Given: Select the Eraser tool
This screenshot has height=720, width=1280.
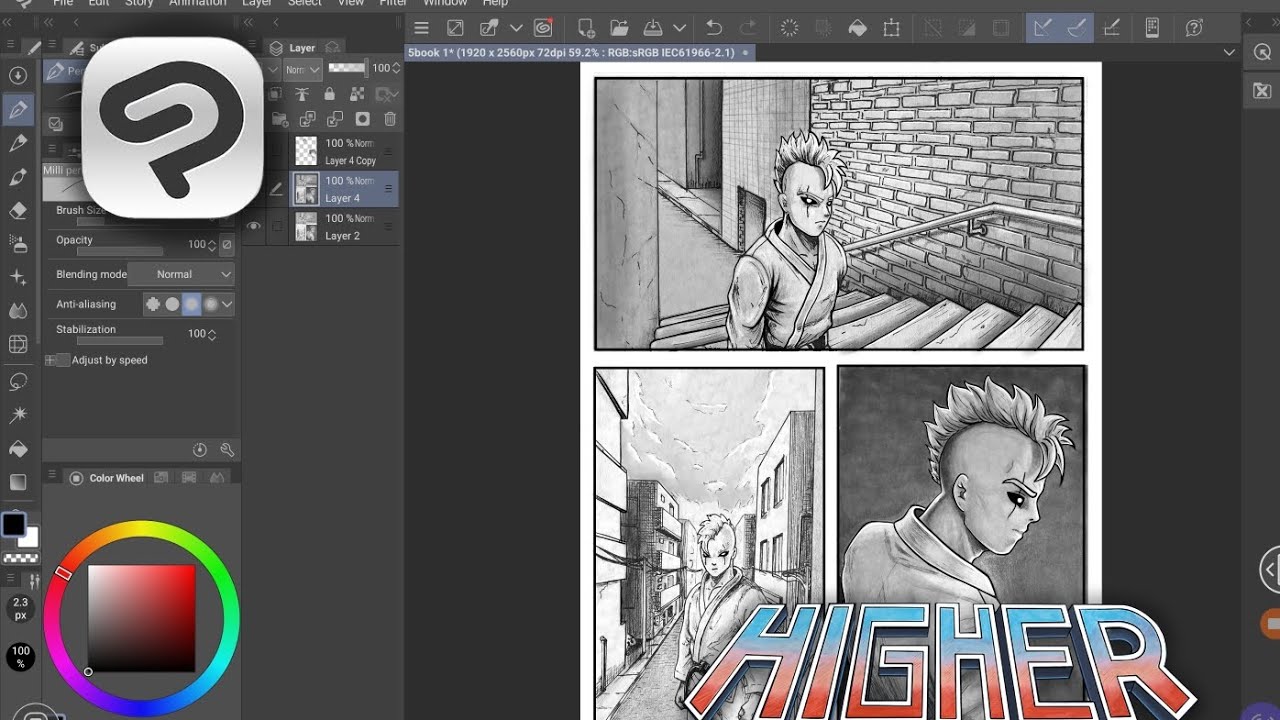Looking at the screenshot, I should click(18, 211).
